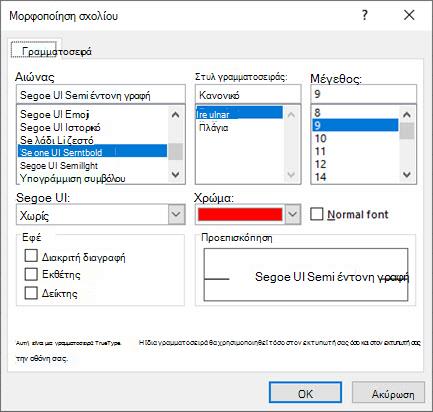Click the red color swatch
The image size is (433, 412).
[240, 214]
